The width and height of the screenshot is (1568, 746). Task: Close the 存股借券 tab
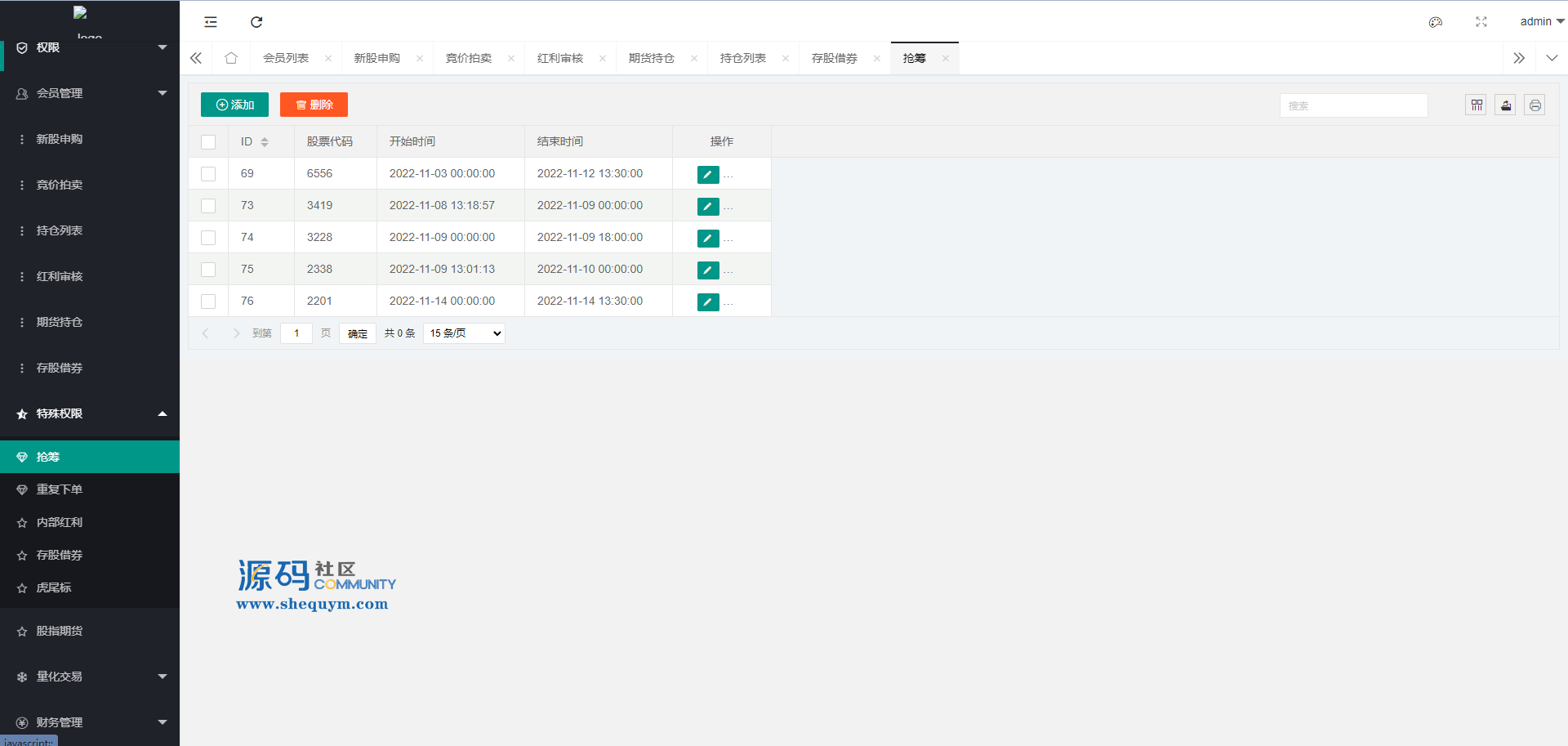tap(877, 58)
